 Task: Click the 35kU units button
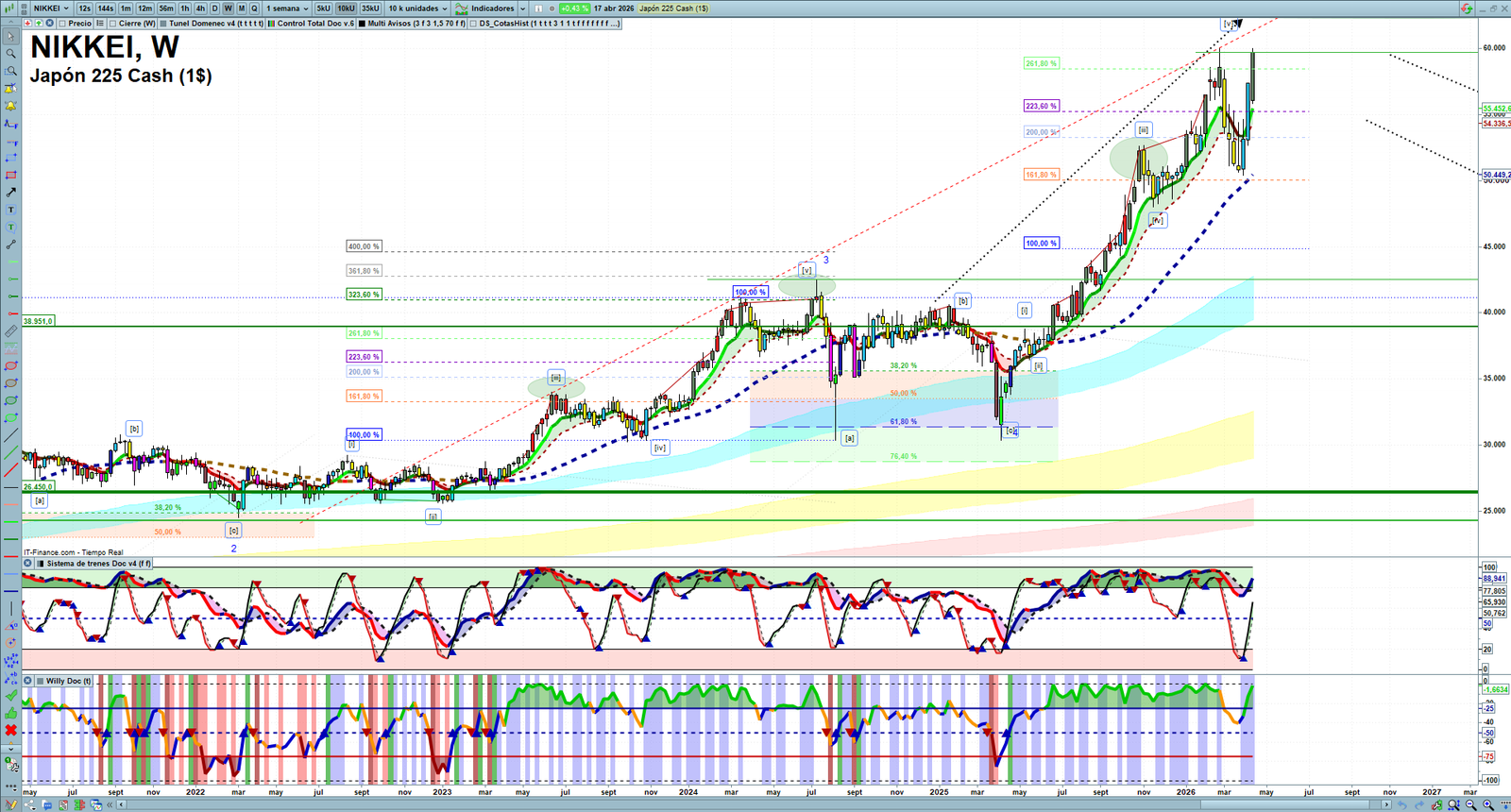coord(370,8)
